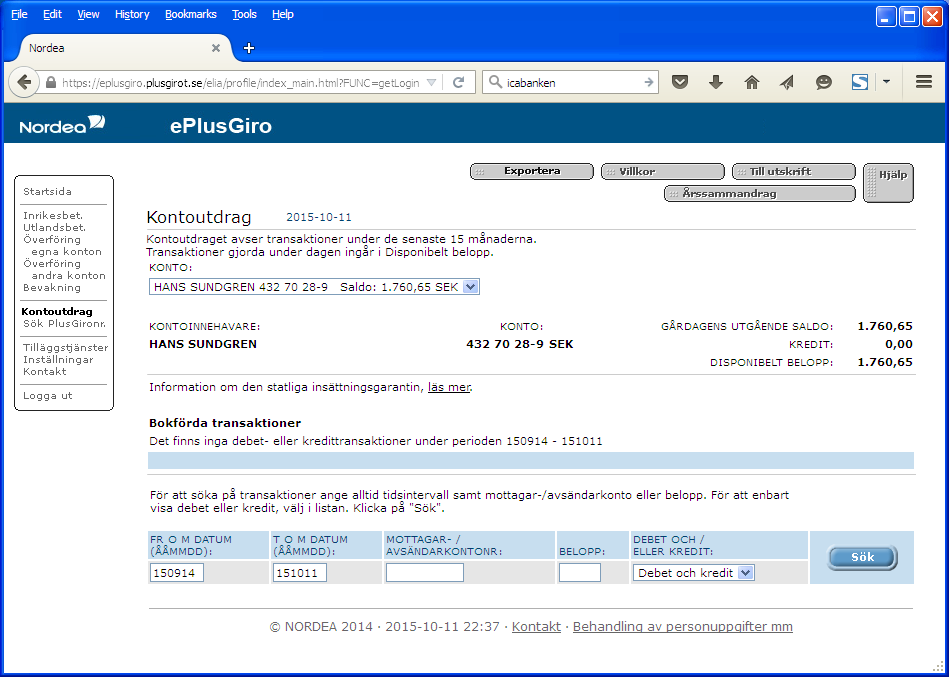The image size is (949, 677).
Task: Click the padlock site security icon
Action: [x=51, y=82]
